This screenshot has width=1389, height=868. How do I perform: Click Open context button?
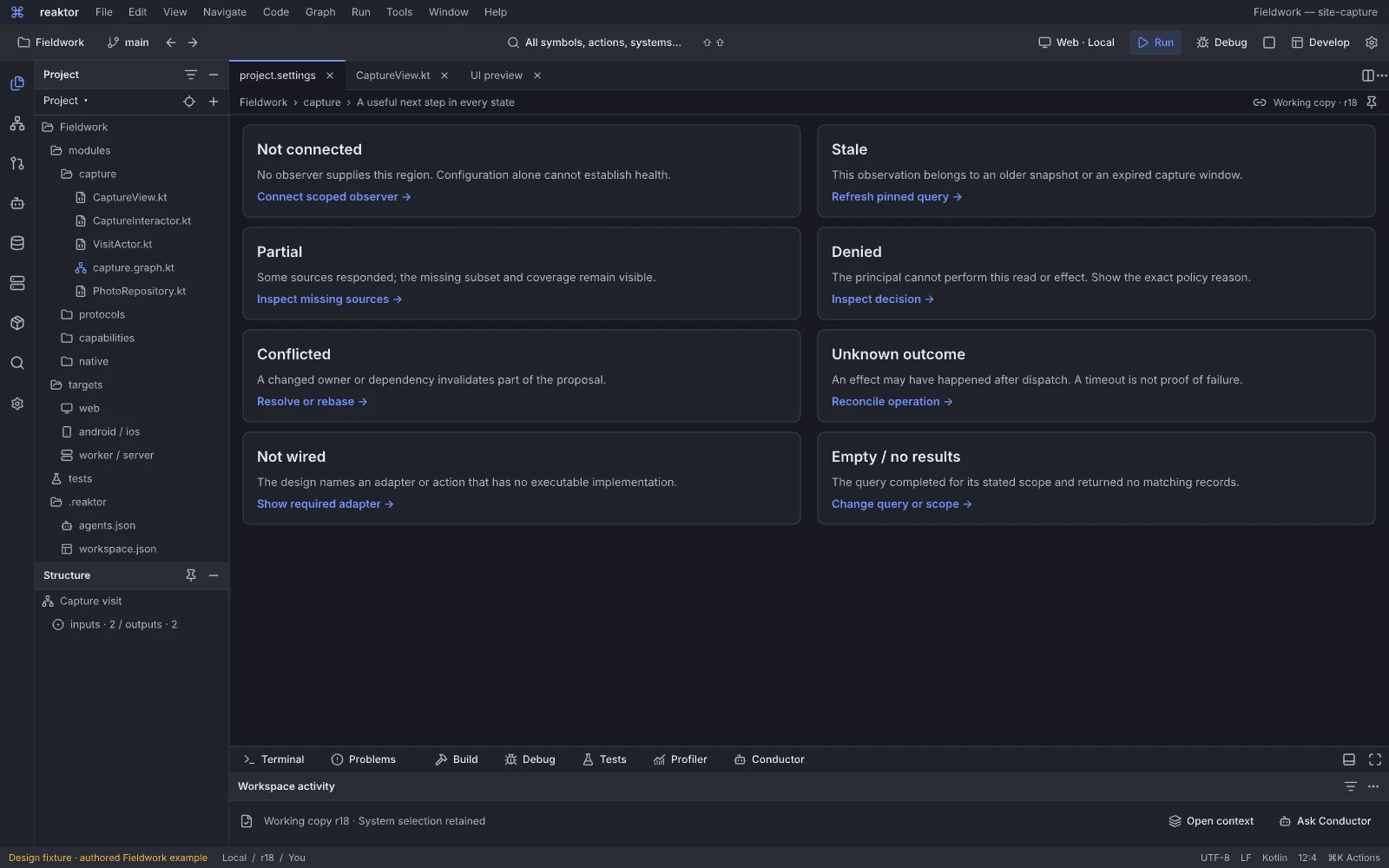click(x=1211, y=821)
